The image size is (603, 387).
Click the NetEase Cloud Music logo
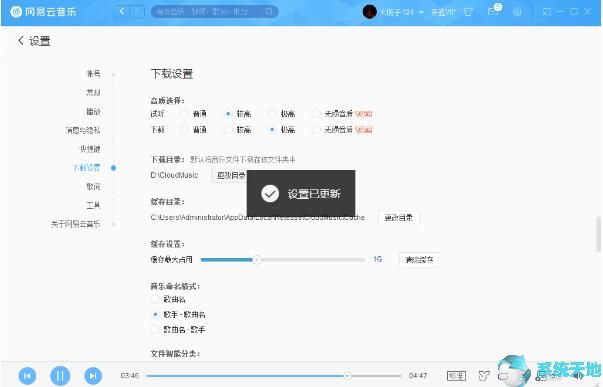43,12
